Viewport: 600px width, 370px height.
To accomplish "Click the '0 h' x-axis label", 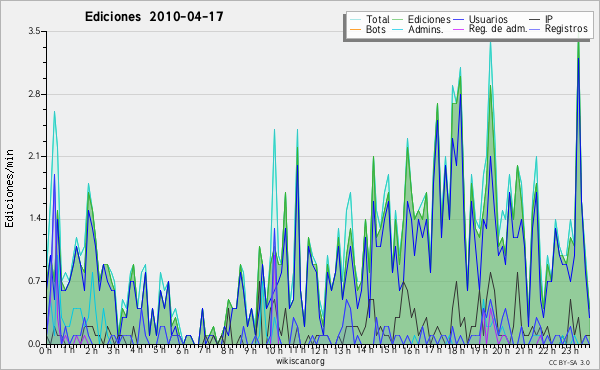I will pyautogui.click(x=46, y=351).
